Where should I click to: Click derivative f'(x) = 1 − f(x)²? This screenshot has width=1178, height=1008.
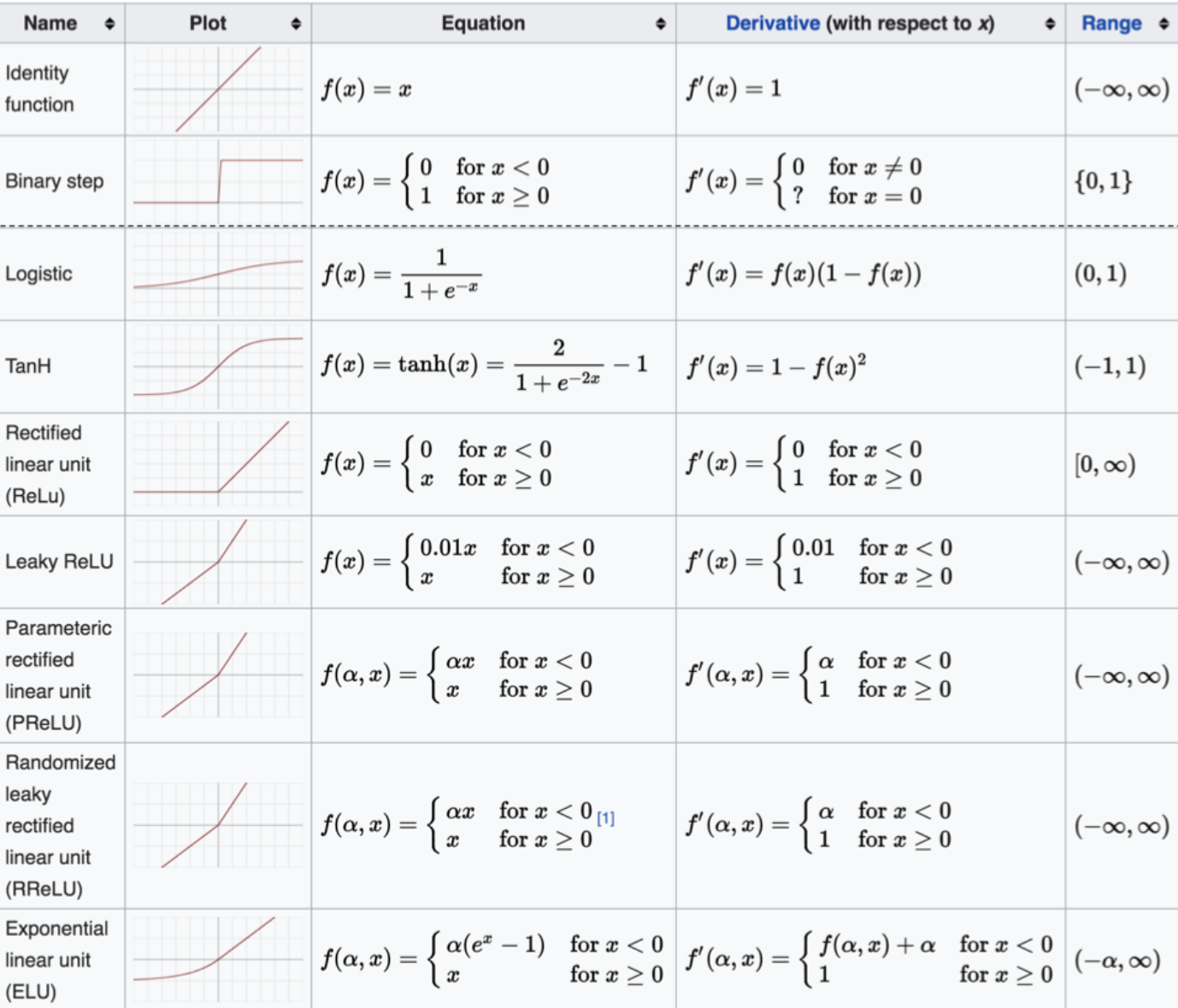(776, 367)
